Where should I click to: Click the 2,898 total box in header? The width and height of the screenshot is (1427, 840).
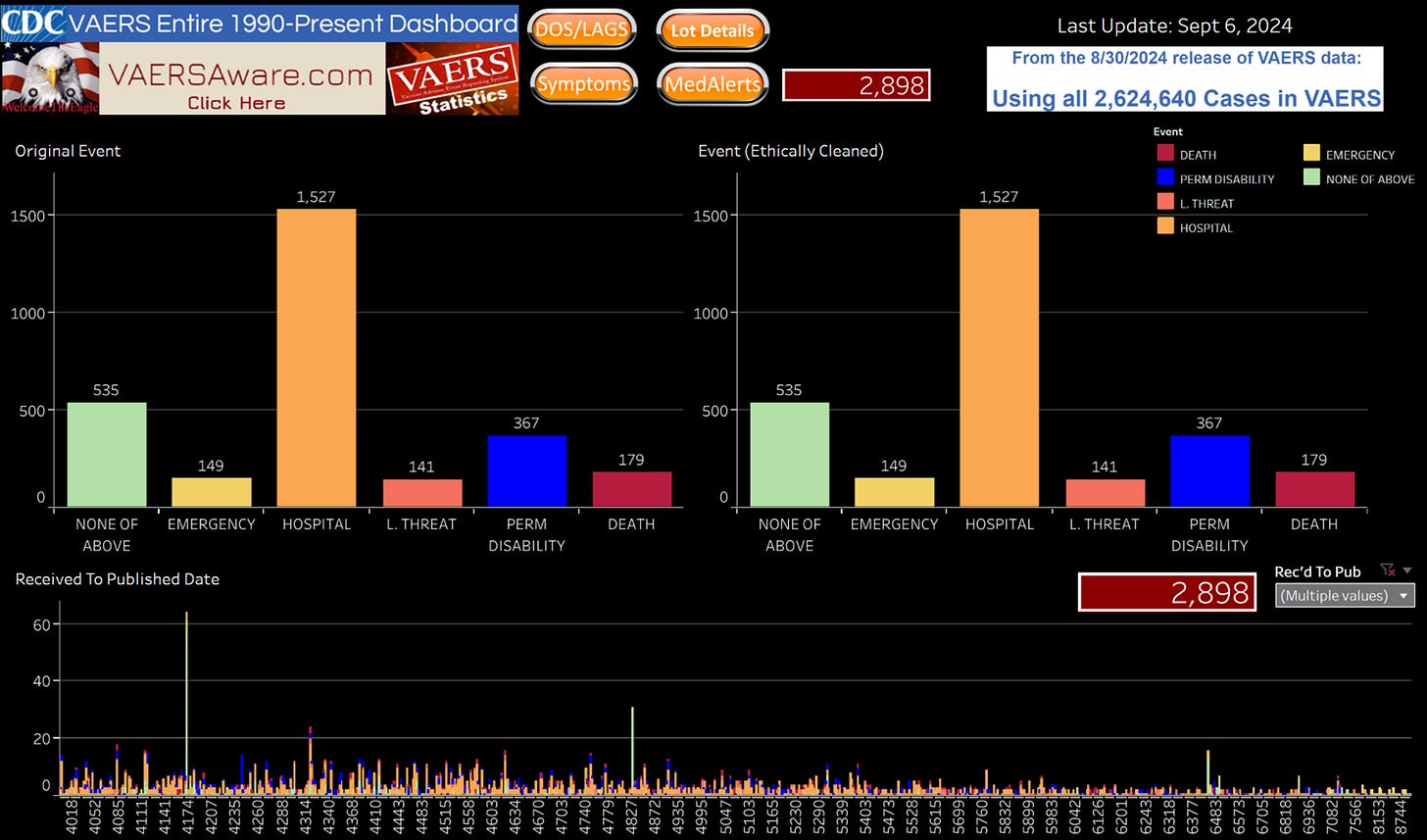(x=856, y=85)
